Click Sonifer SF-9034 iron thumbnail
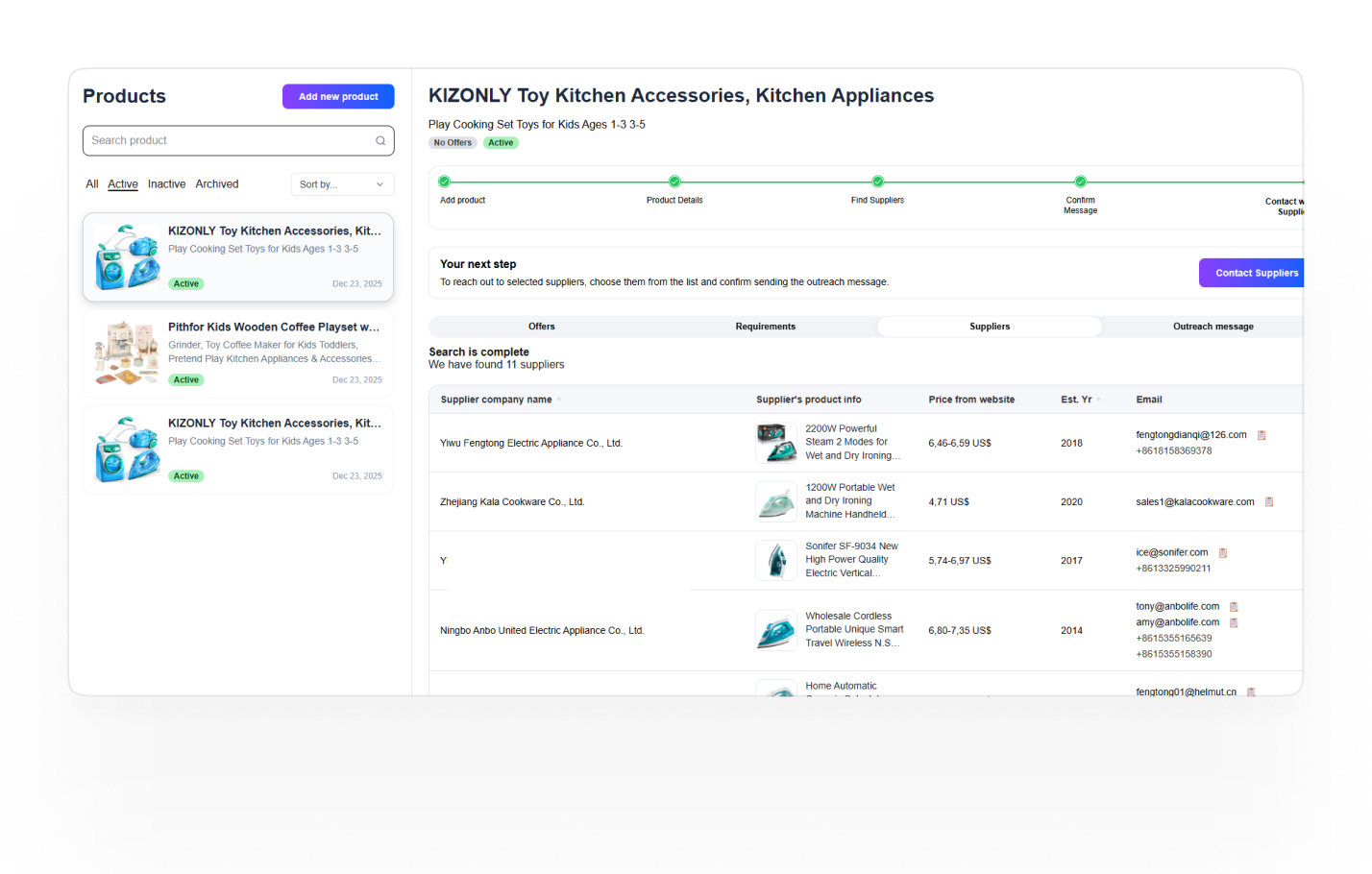 [x=776, y=560]
